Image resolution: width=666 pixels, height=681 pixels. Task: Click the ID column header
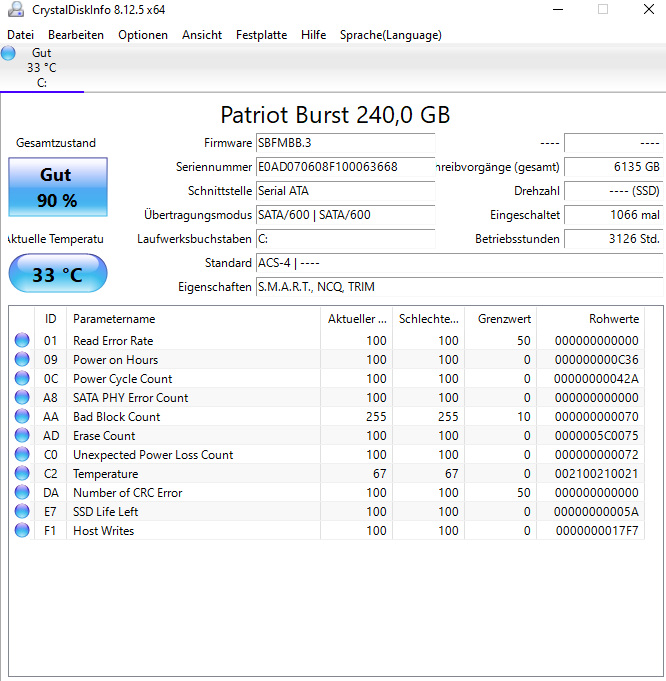tap(50, 319)
